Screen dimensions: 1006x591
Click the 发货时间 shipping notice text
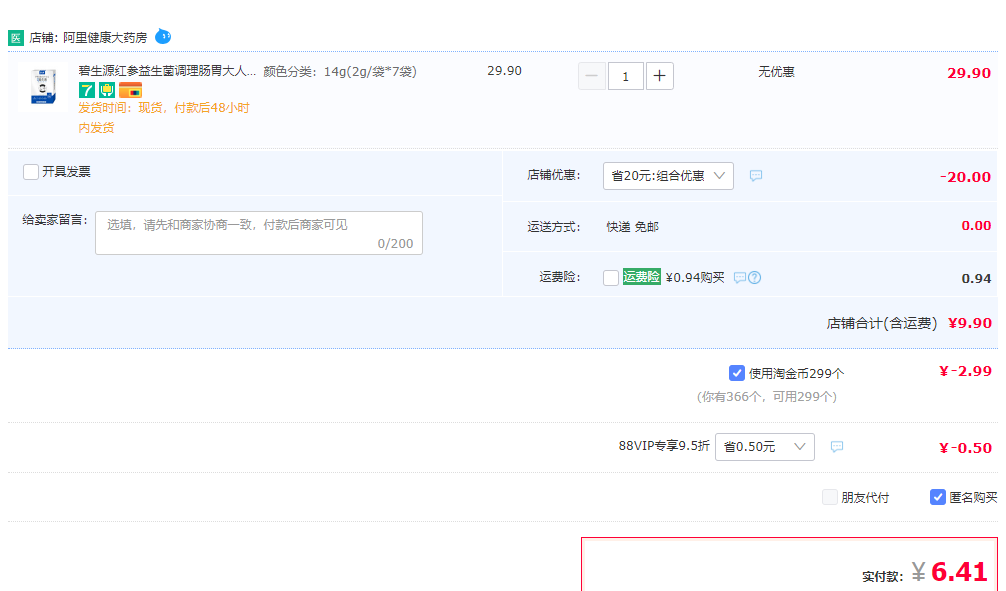point(164,117)
